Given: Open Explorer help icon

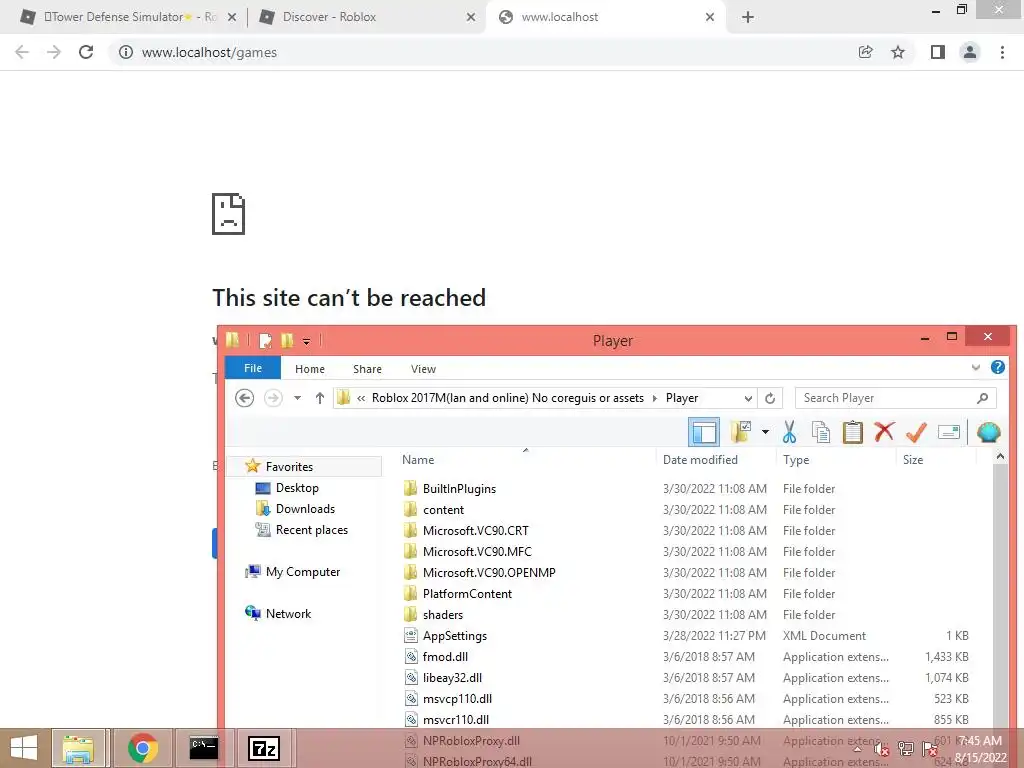Looking at the screenshot, I should pyautogui.click(x=998, y=367).
